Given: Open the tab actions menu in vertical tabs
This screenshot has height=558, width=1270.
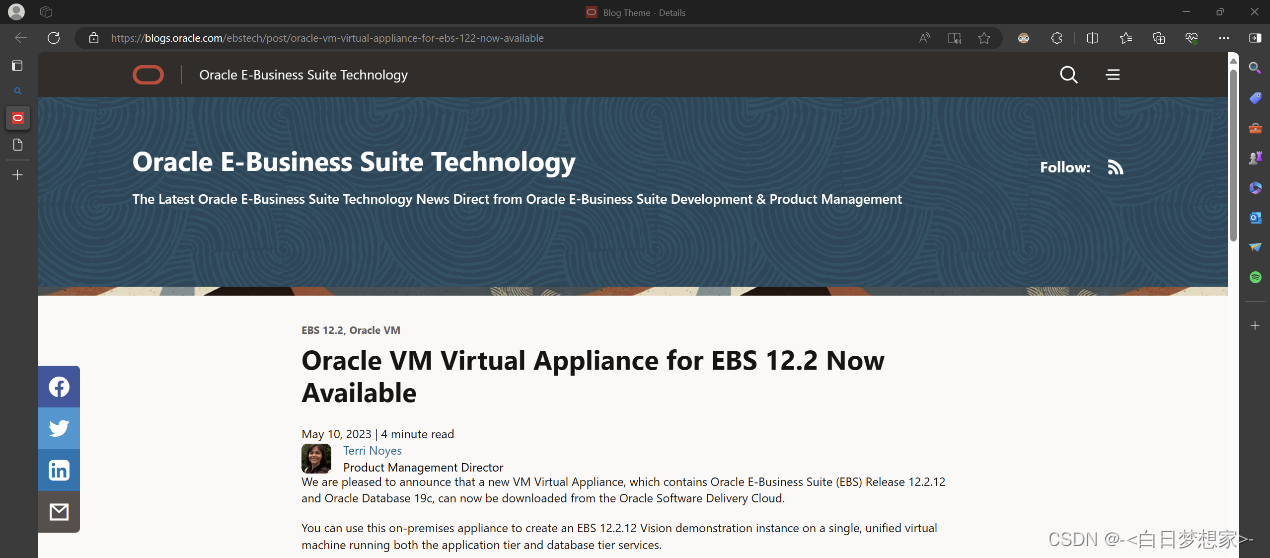Looking at the screenshot, I should coord(17,66).
